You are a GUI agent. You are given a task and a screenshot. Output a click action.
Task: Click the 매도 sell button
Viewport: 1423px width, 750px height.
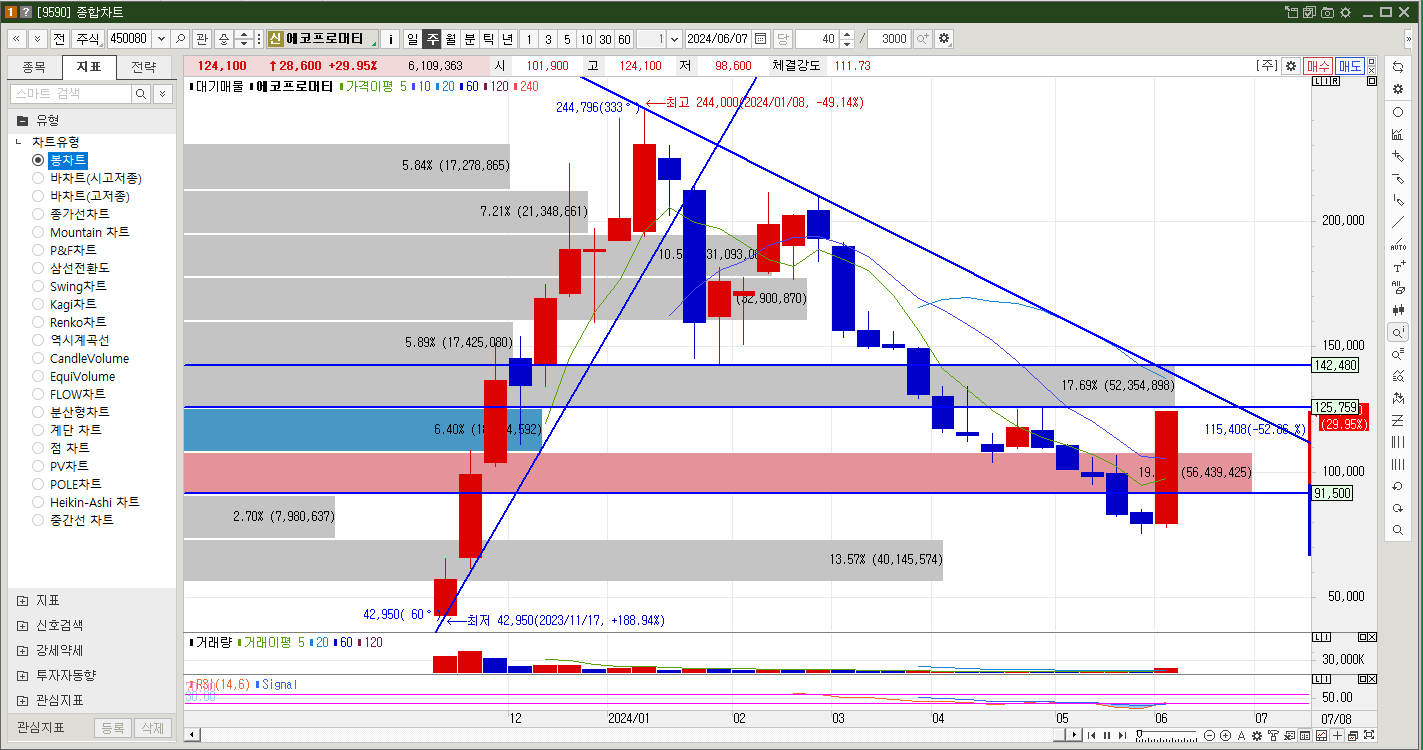[x=1350, y=66]
